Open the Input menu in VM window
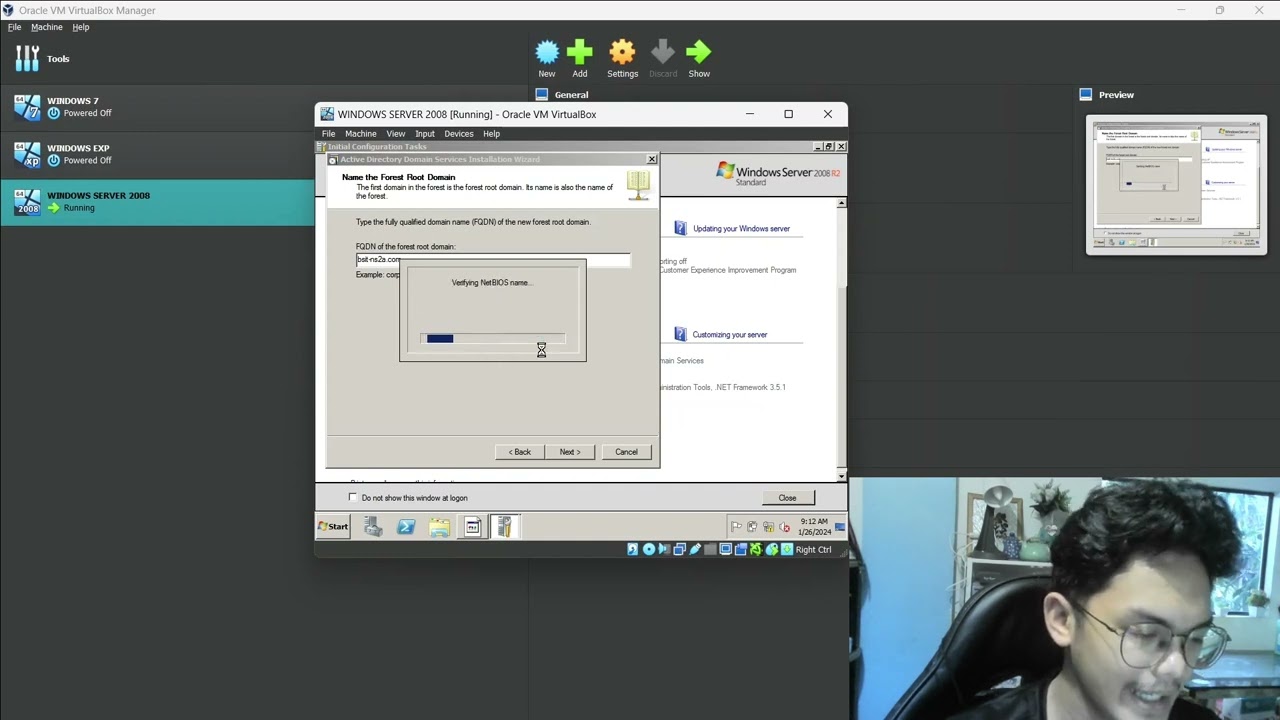The image size is (1280, 720). pos(425,133)
